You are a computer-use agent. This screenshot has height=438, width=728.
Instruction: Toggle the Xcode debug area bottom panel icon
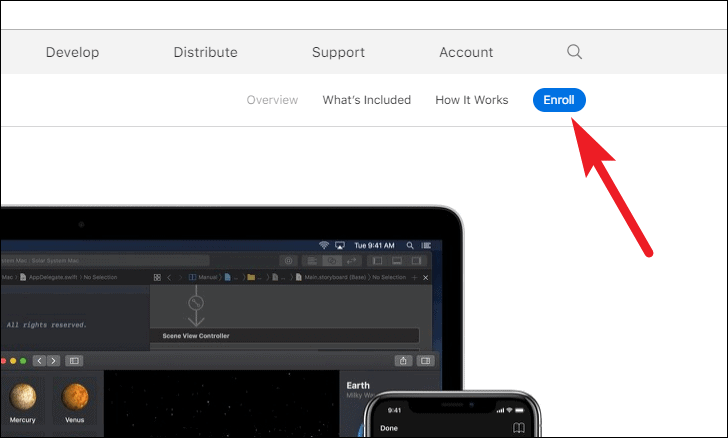(x=397, y=261)
